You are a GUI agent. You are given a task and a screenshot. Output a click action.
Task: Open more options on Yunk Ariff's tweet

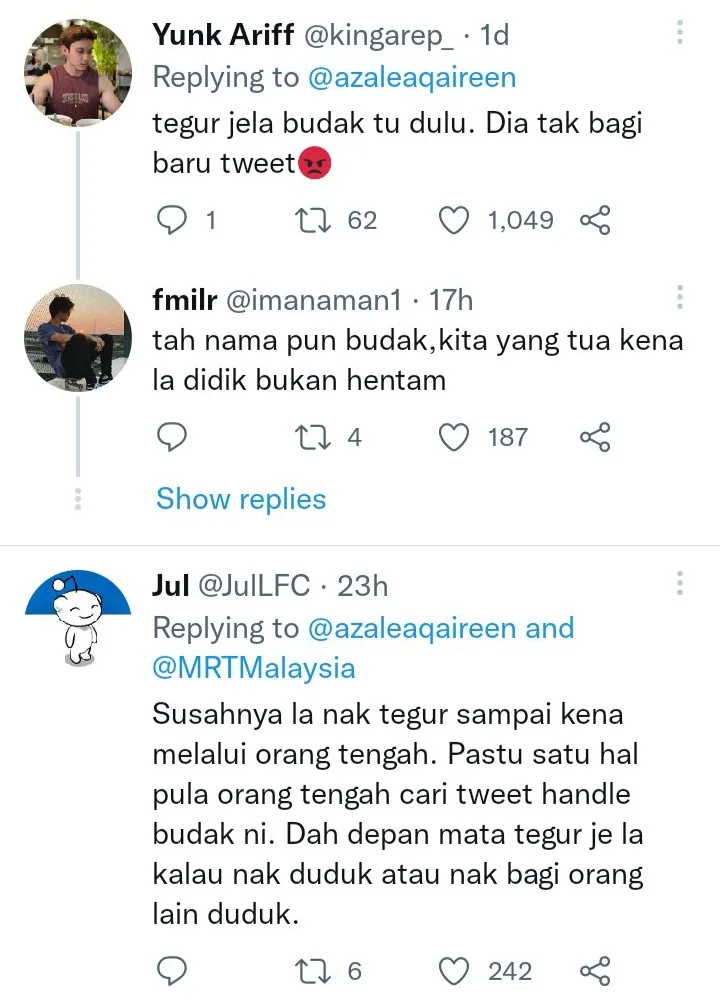pyautogui.click(x=680, y=34)
